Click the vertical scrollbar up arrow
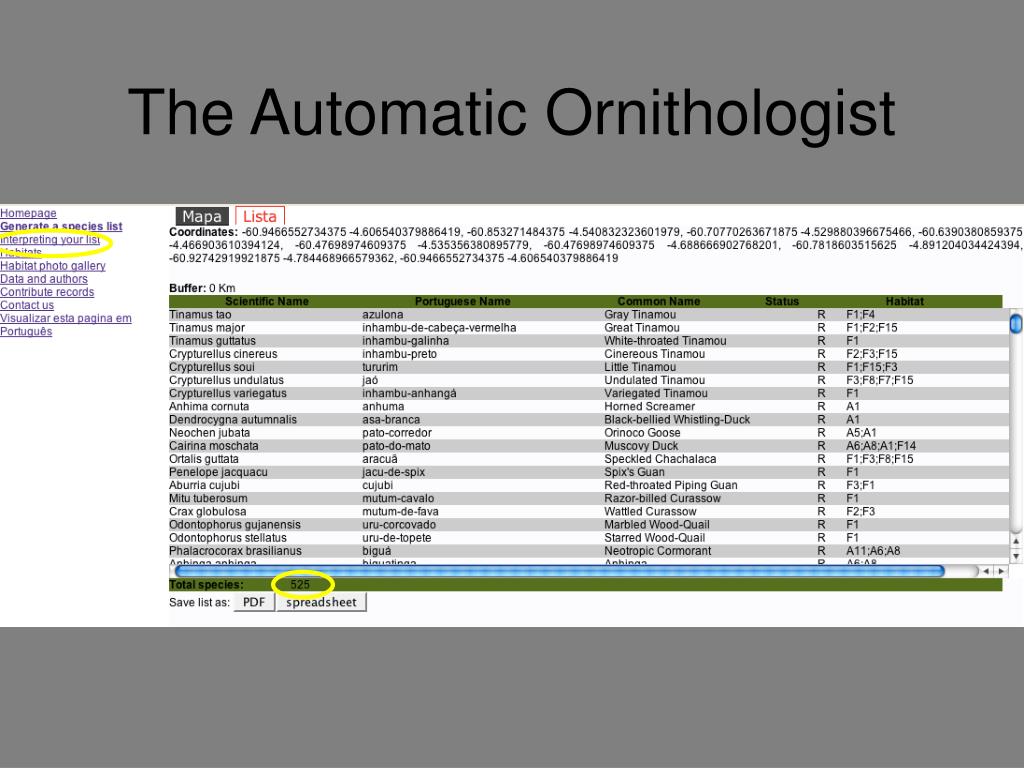This screenshot has height=768, width=1024. click(x=1016, y=541)
